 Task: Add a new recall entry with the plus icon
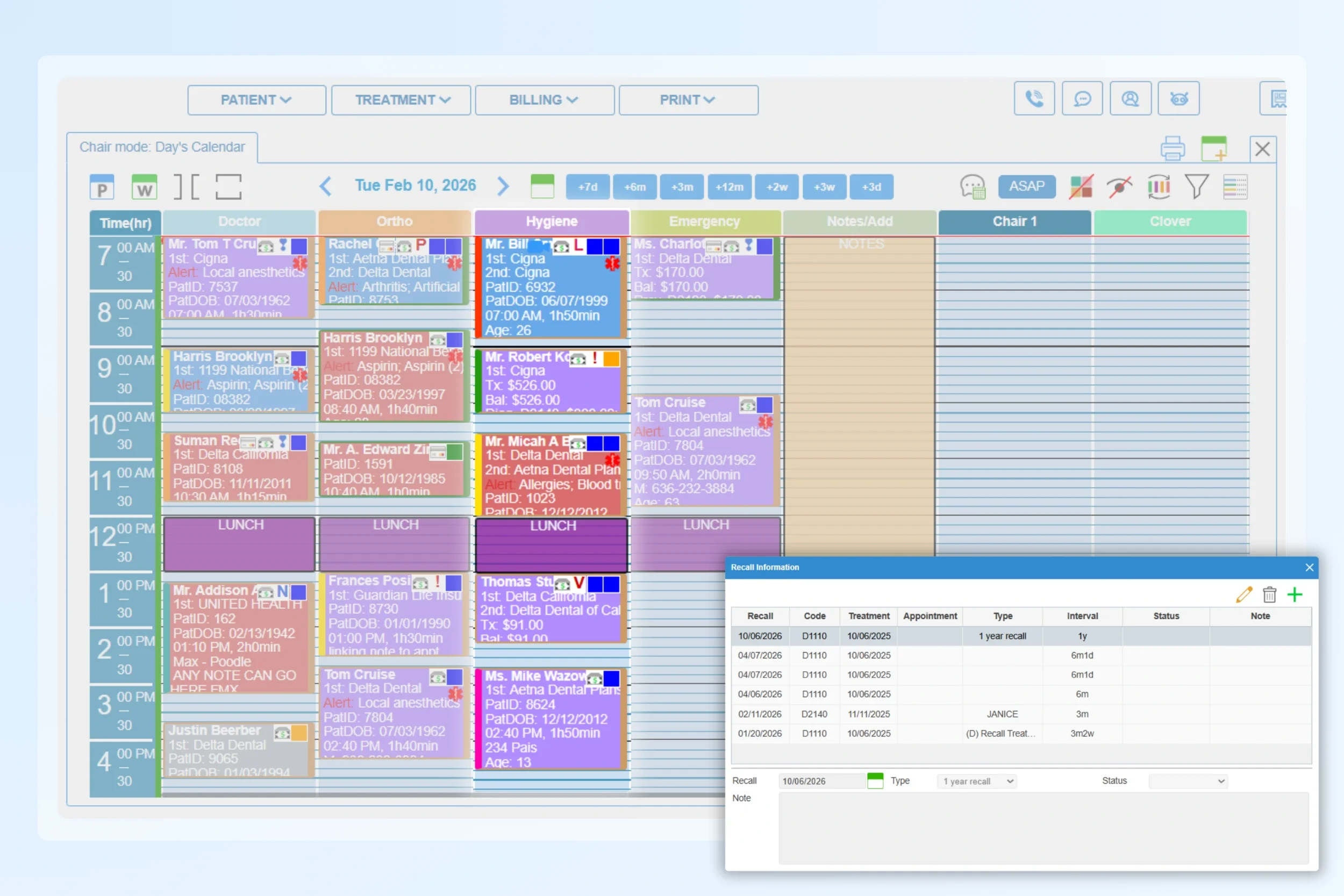(x=1295, y=595)
